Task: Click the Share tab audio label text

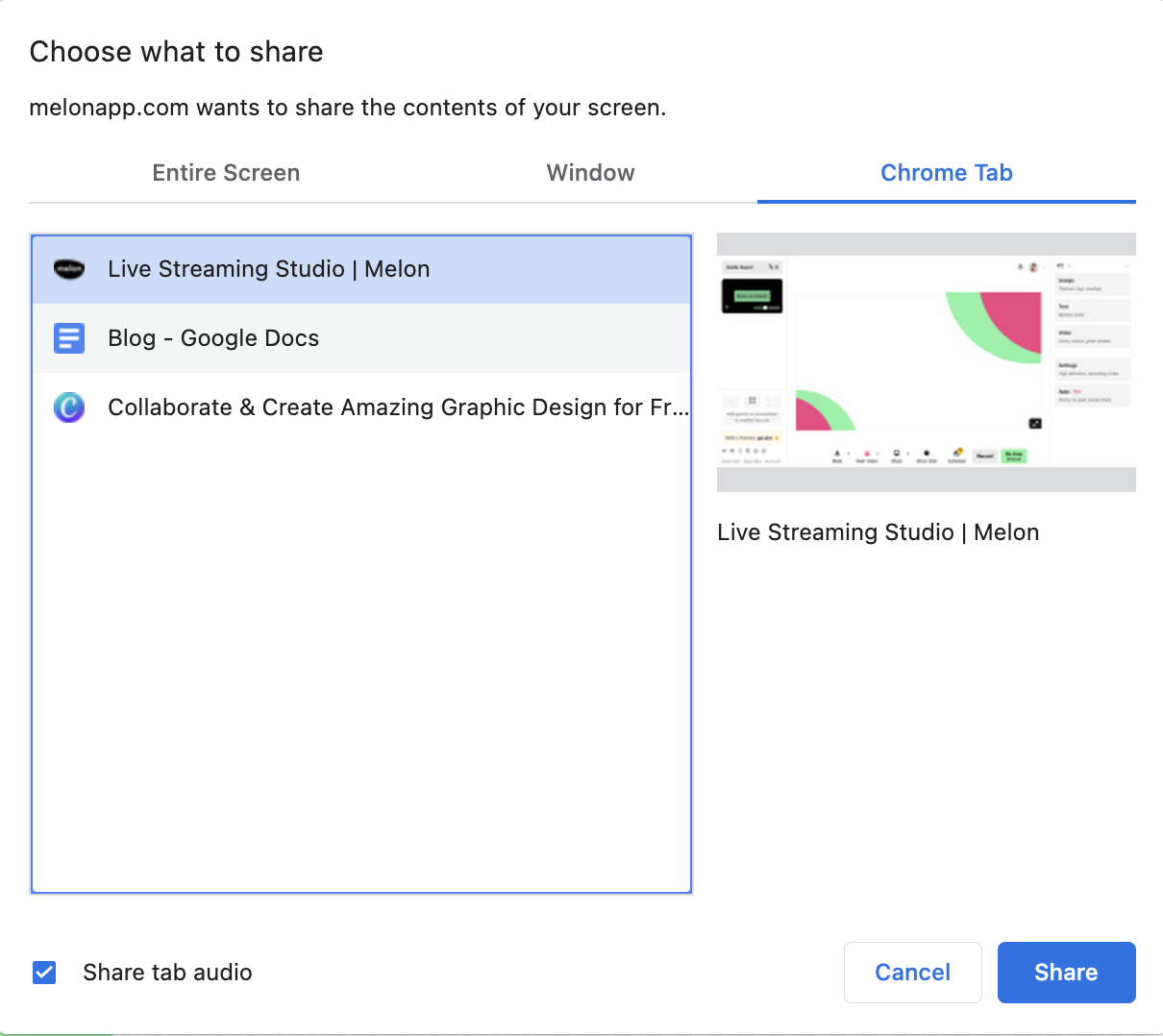Action: coord(167,973)
